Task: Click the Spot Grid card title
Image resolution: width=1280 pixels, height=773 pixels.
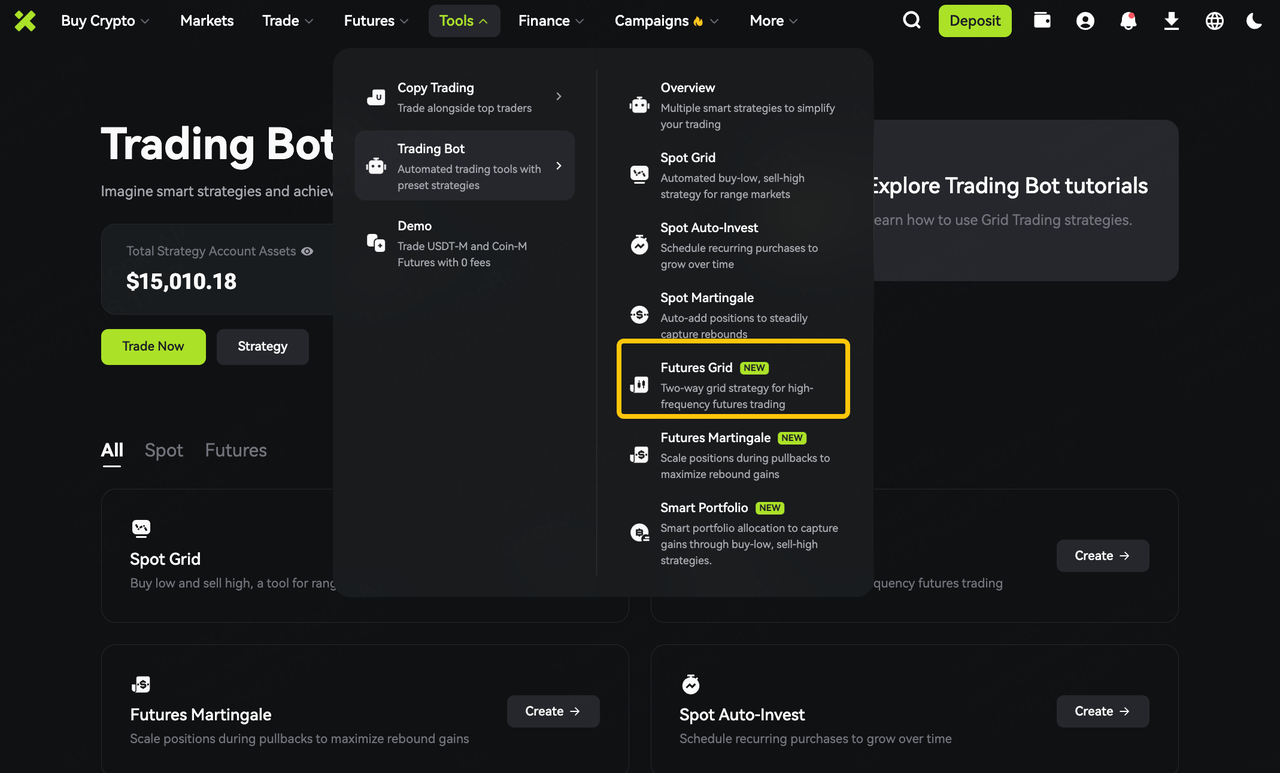Action: click(x=165, y=559)
